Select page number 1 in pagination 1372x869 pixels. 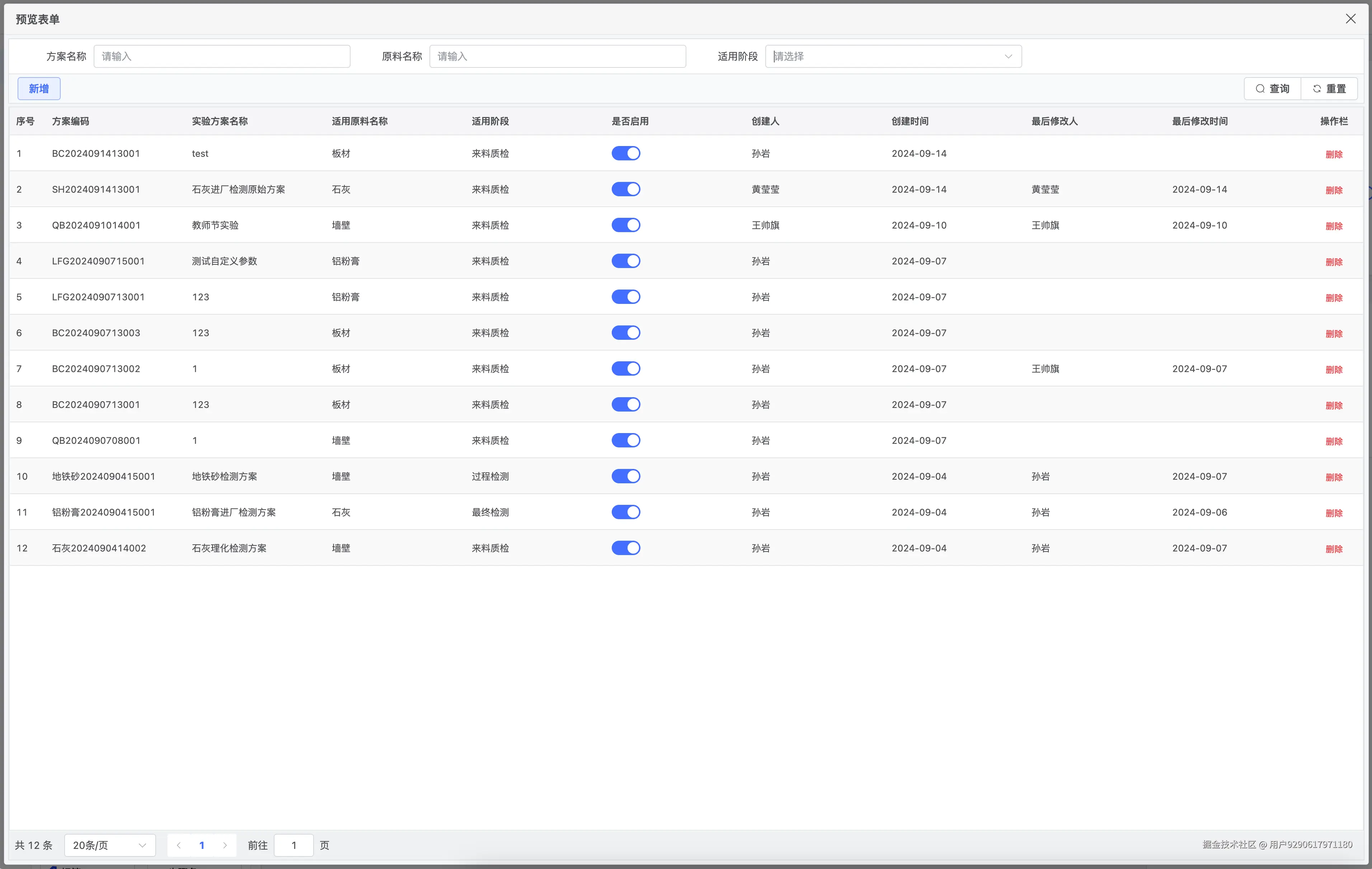click(x=202, y=845)
